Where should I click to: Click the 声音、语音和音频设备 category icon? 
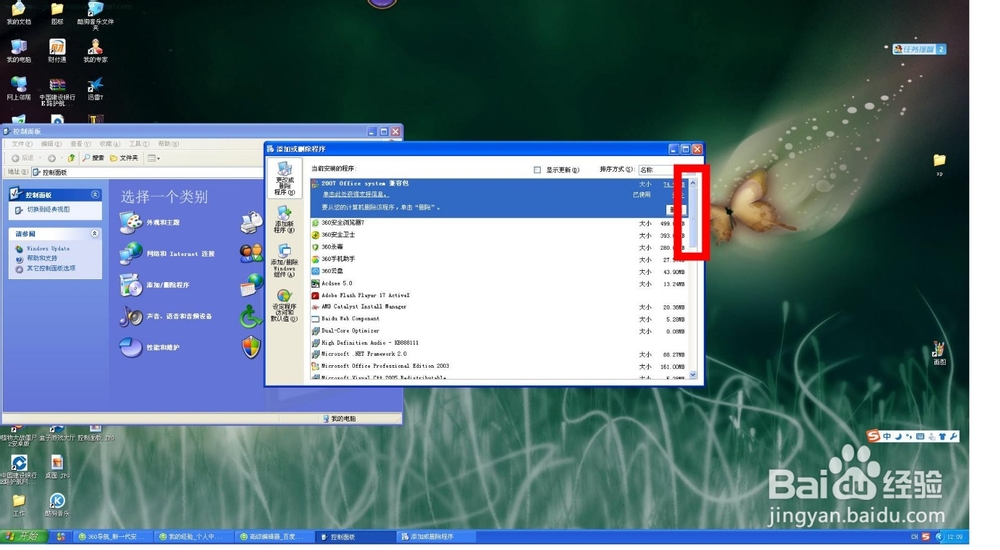pyautogui.click(x=131, y=316)
